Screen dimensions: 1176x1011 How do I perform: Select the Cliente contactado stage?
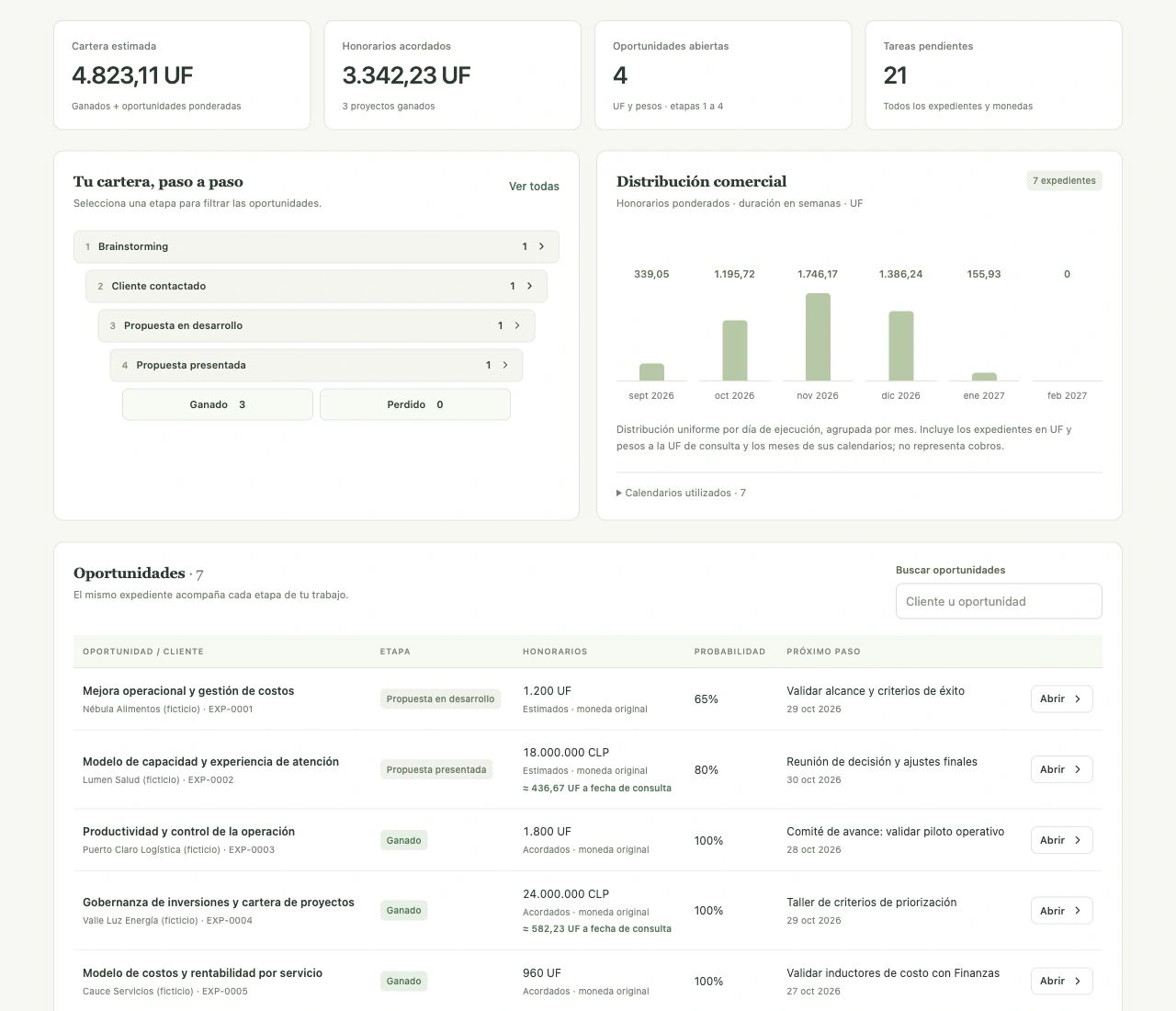(x=316, y=286)
